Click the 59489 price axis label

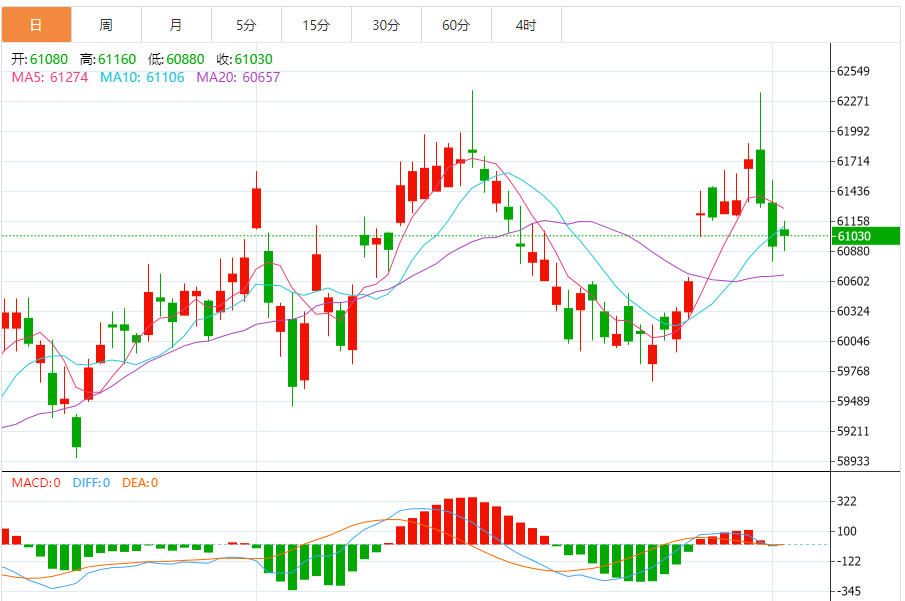853,402
